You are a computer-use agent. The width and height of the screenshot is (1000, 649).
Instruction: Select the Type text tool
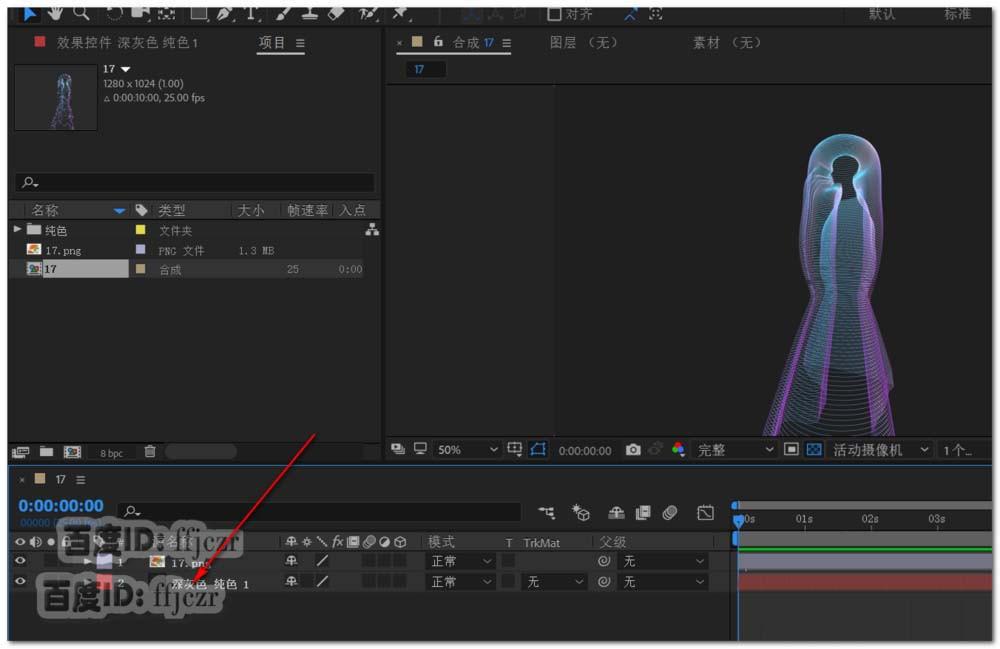(250, 13)
